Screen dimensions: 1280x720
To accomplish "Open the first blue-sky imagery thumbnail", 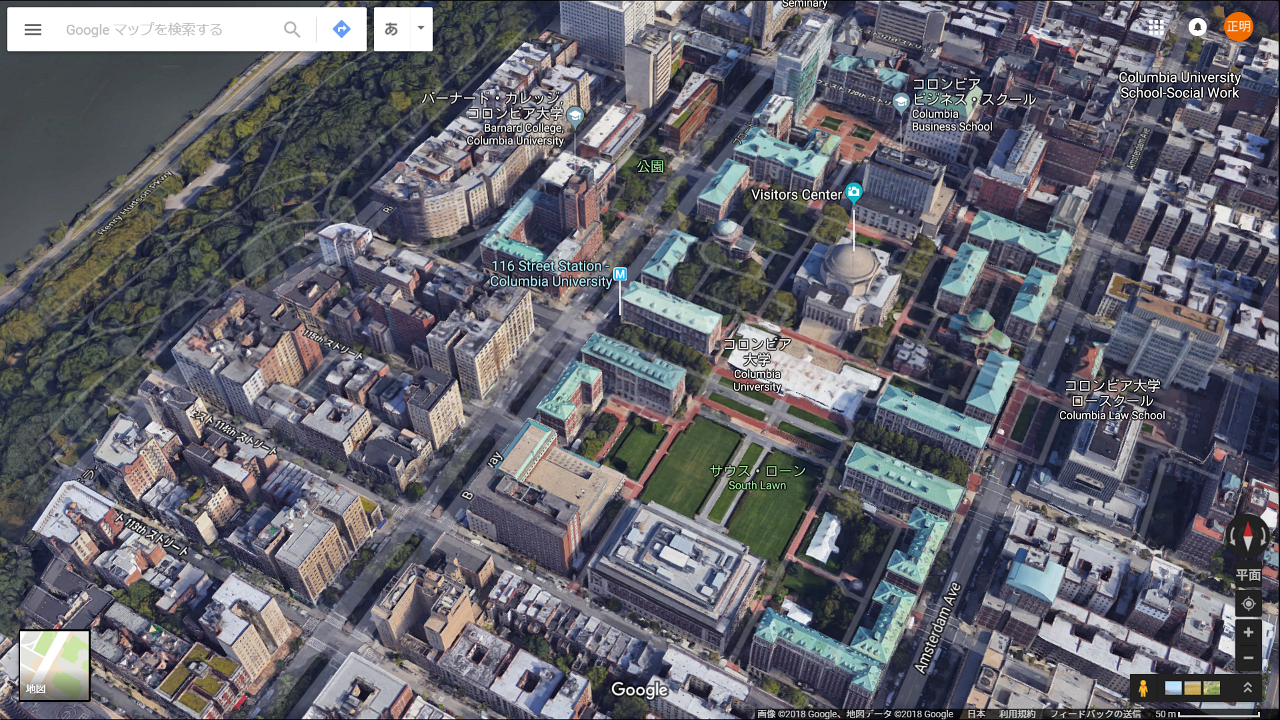I will (1173, 688).
